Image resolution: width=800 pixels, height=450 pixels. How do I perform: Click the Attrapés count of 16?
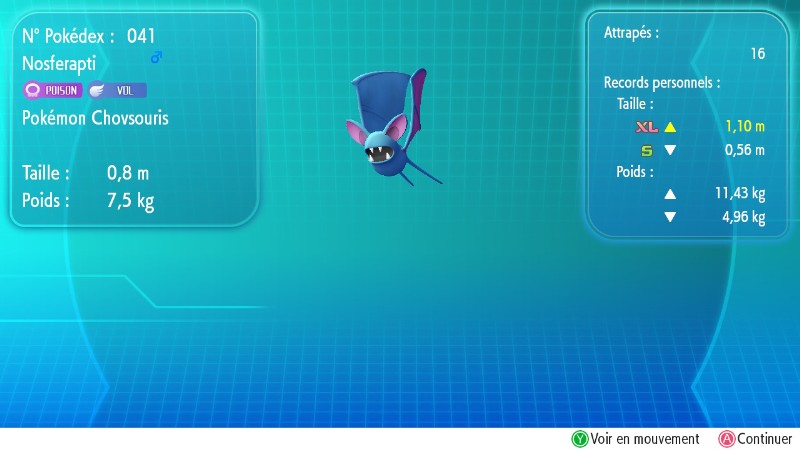coord(757,54)
